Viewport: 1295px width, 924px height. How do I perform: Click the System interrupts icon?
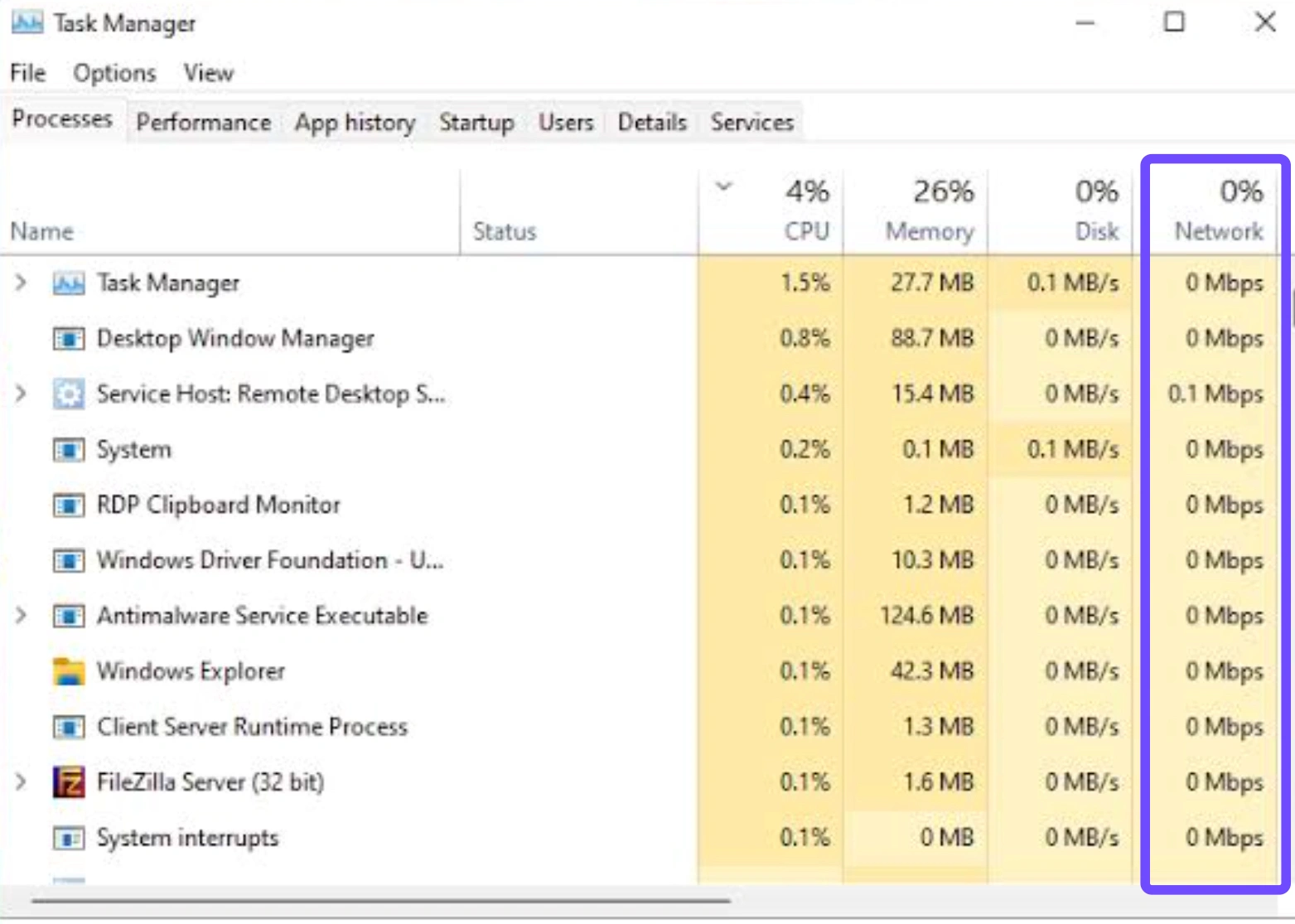click(x=68, y=839)
